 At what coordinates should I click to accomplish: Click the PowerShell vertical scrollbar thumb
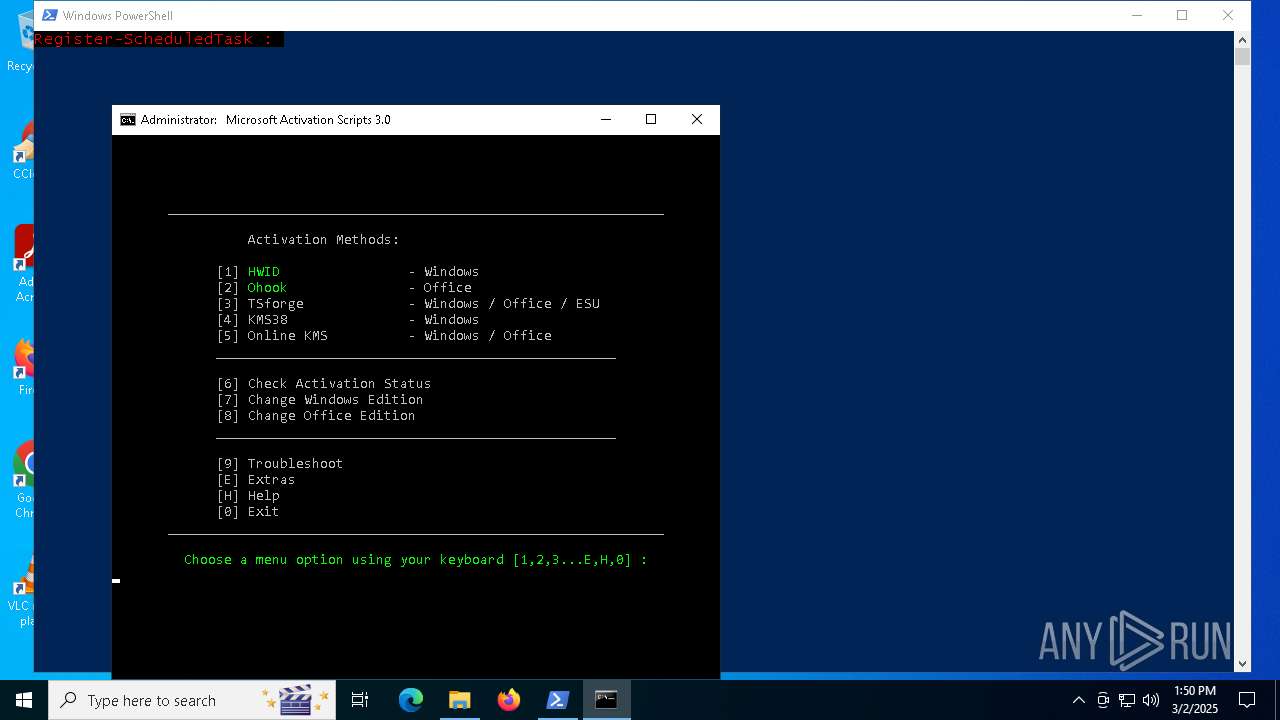[x=1243, y=57]
